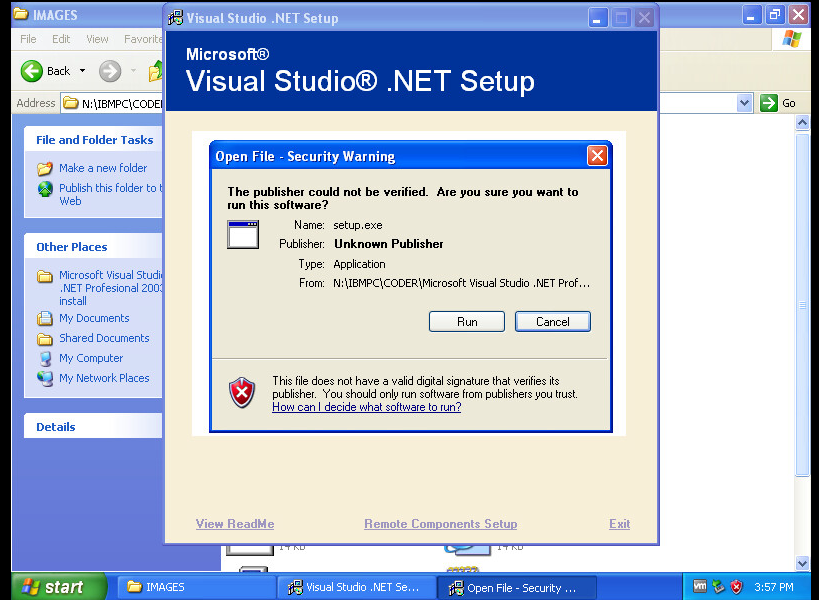Click scroll down arrow in IMAGES window
The image size is (819, 600).
click(x=802, y=563)
